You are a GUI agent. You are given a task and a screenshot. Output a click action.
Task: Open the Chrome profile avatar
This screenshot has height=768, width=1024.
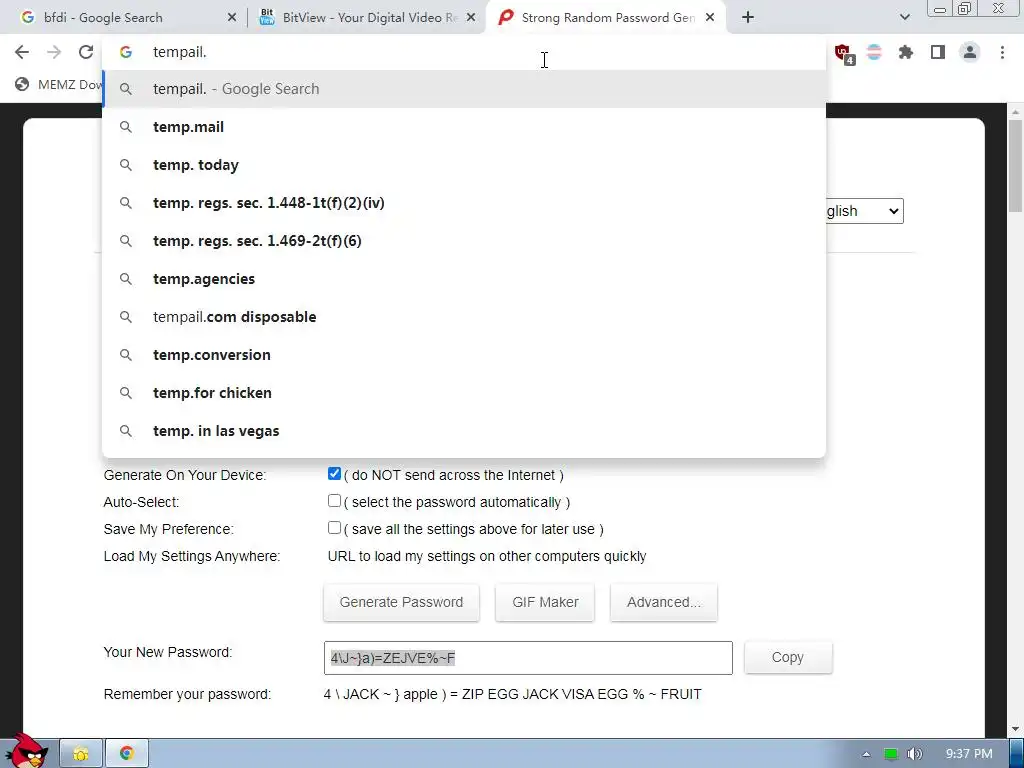pyautogui.click(x=970, y=52)
